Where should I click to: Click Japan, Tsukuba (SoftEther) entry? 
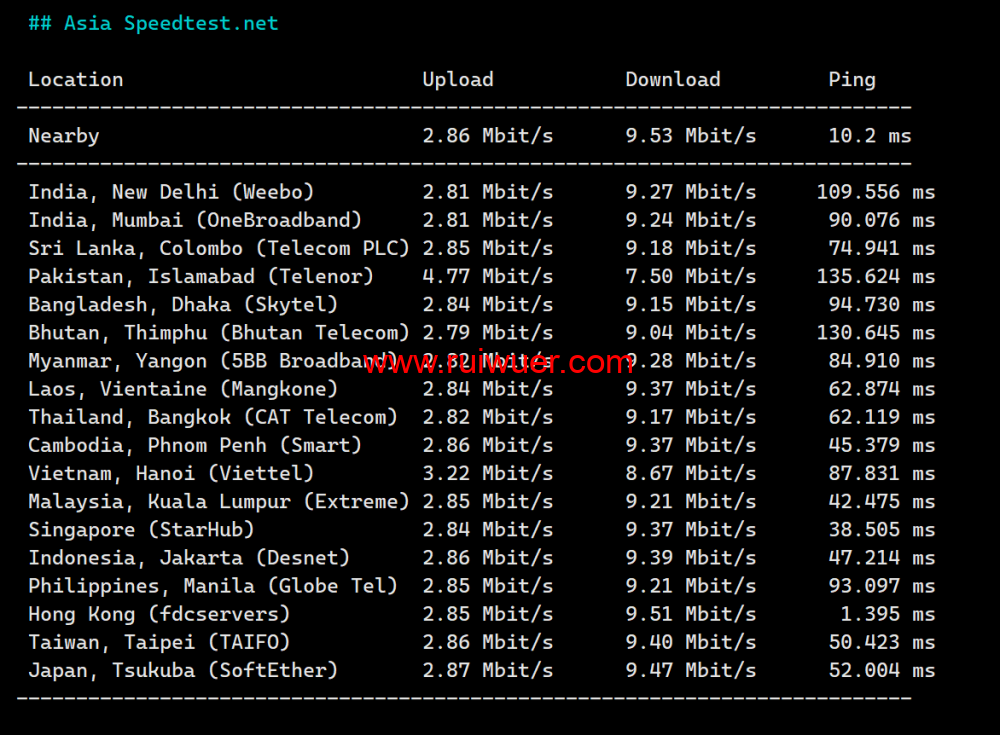pyautogui.click(x=183, y=670)
